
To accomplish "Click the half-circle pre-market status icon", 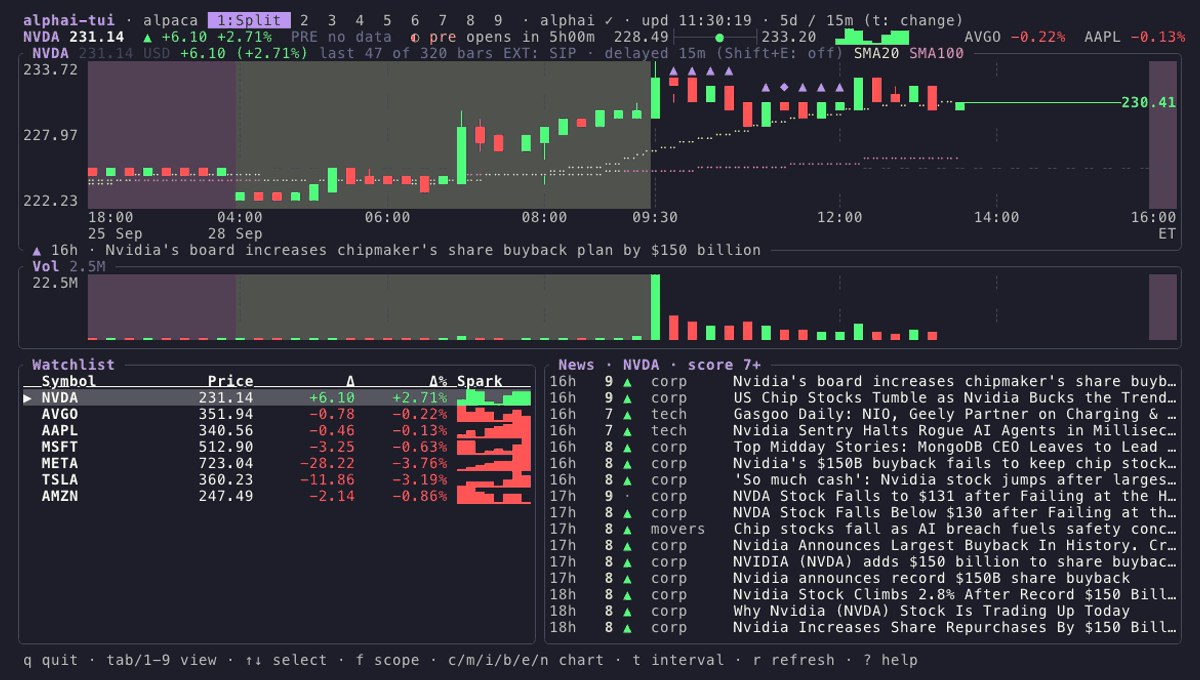I will (x=415, y=37).
